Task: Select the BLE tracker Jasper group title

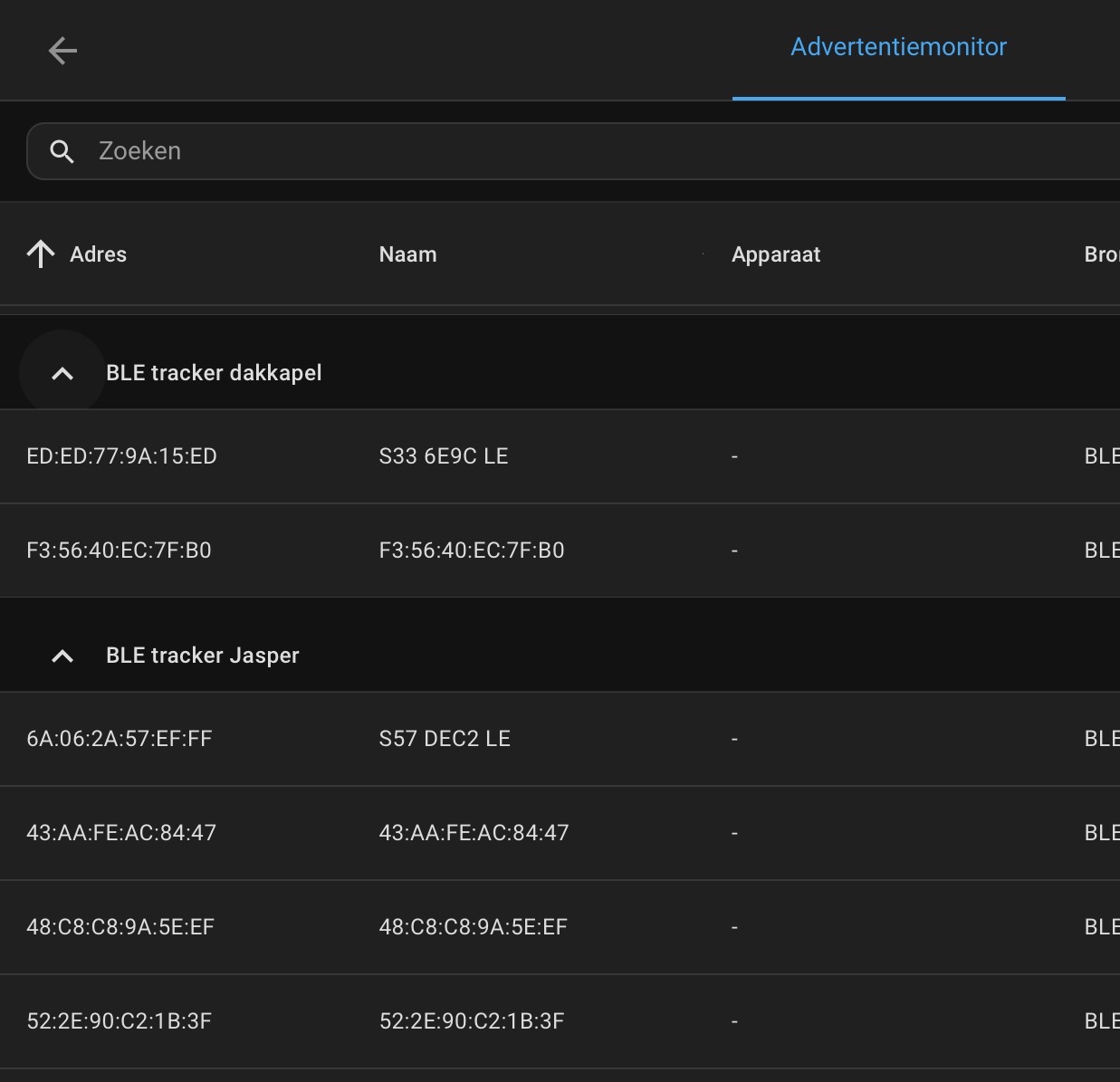Action: coord(202,656)
